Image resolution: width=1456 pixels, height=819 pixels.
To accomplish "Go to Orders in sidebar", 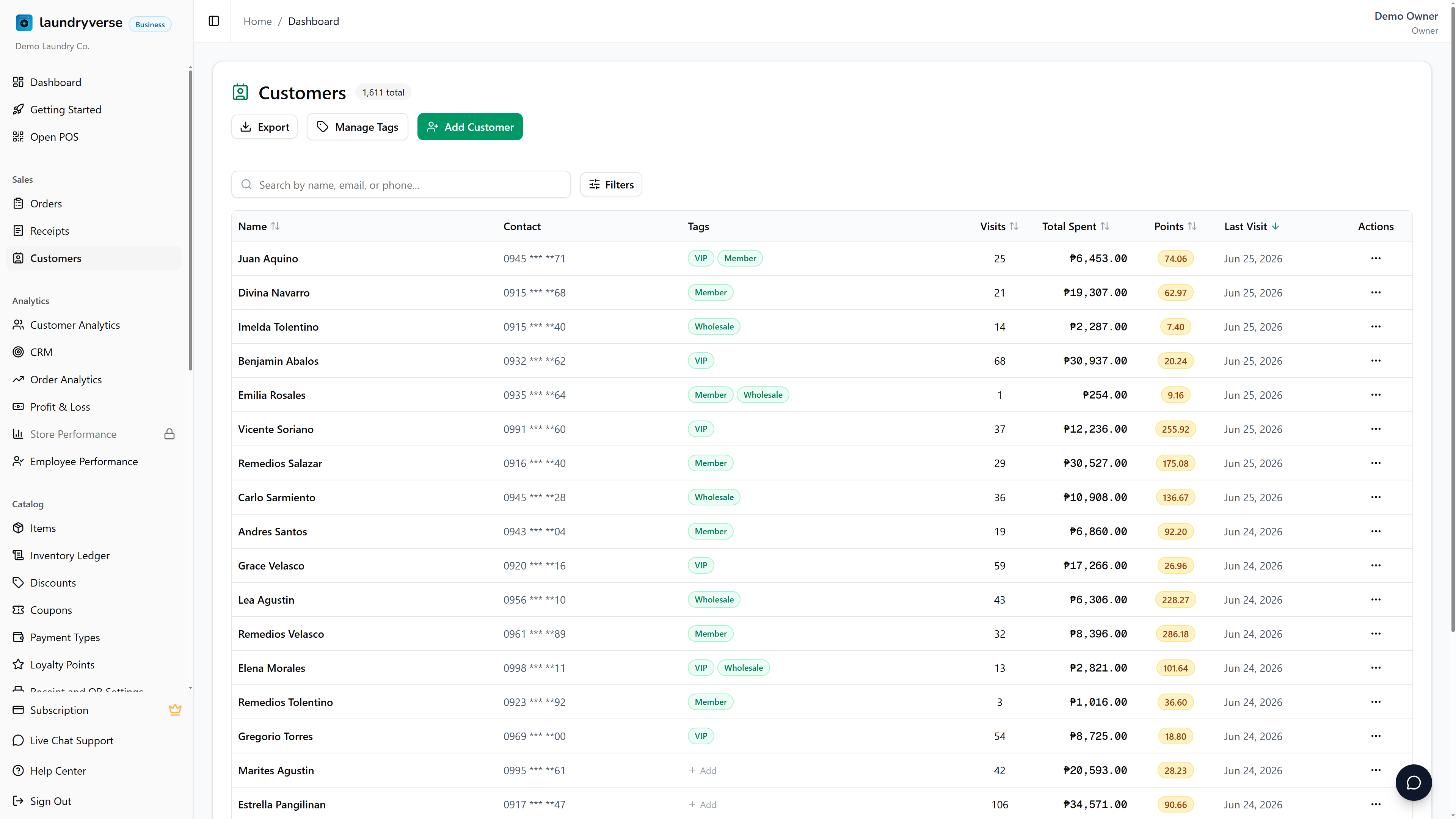I will (x=94, y=204).
